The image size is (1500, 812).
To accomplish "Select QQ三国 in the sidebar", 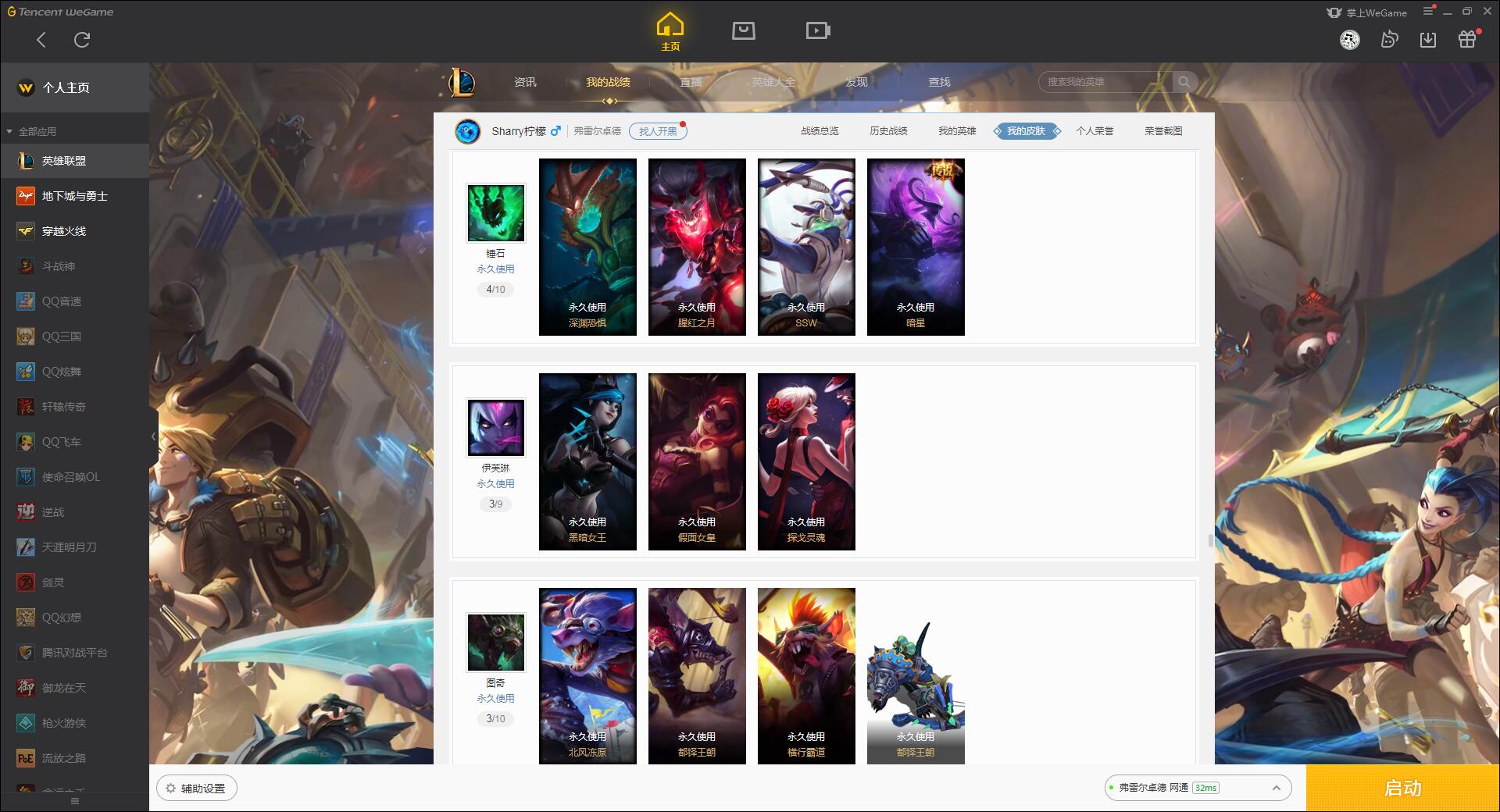I will click(x=74, y=337).
